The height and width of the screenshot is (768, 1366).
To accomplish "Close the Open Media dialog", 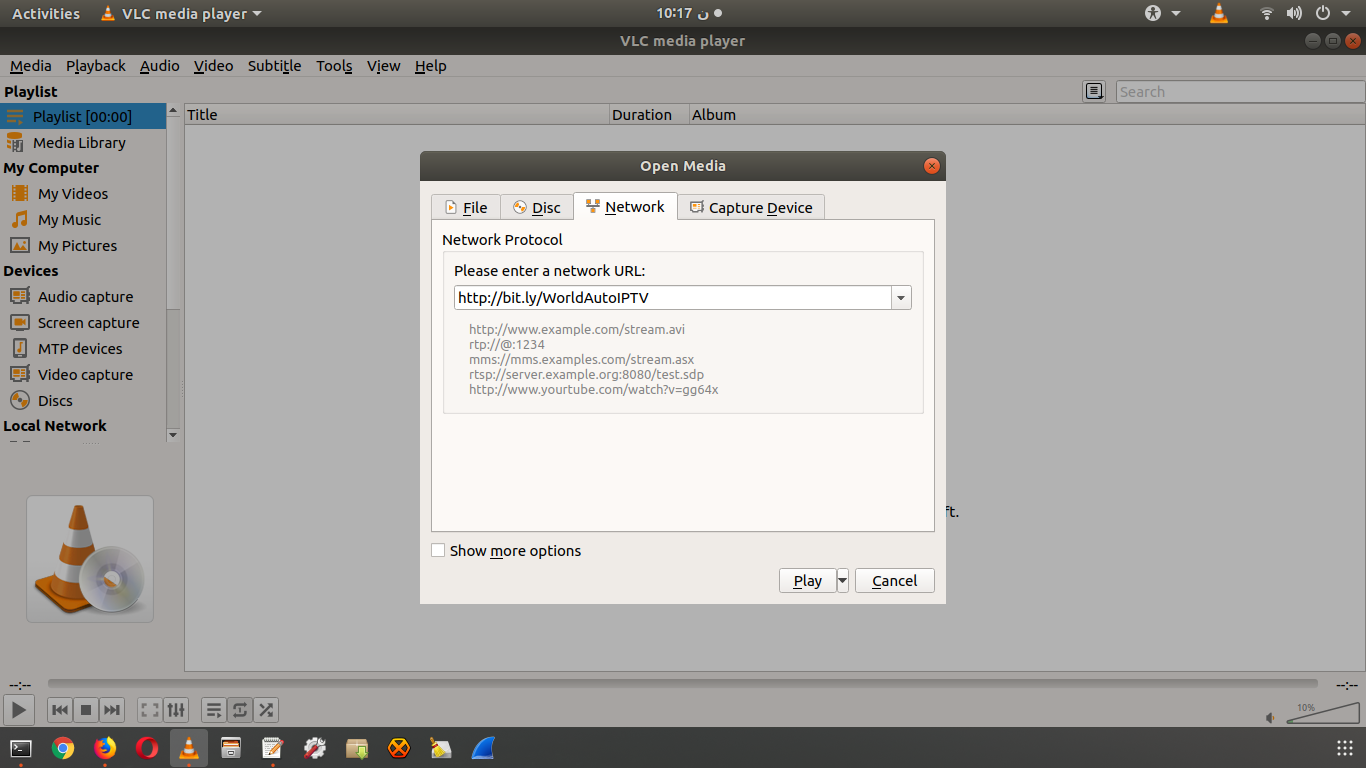I will point(932,166).
